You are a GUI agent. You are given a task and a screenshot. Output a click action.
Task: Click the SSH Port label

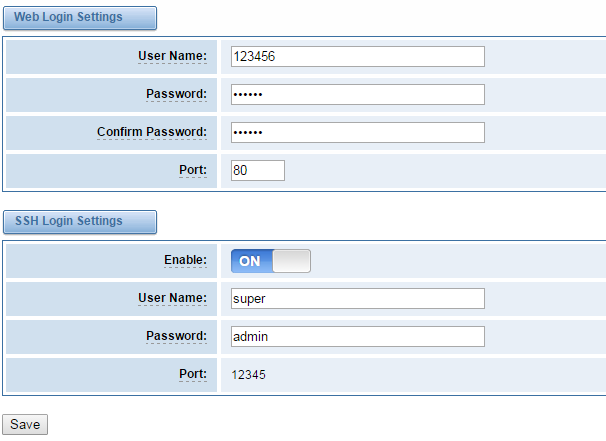(193, 374)
